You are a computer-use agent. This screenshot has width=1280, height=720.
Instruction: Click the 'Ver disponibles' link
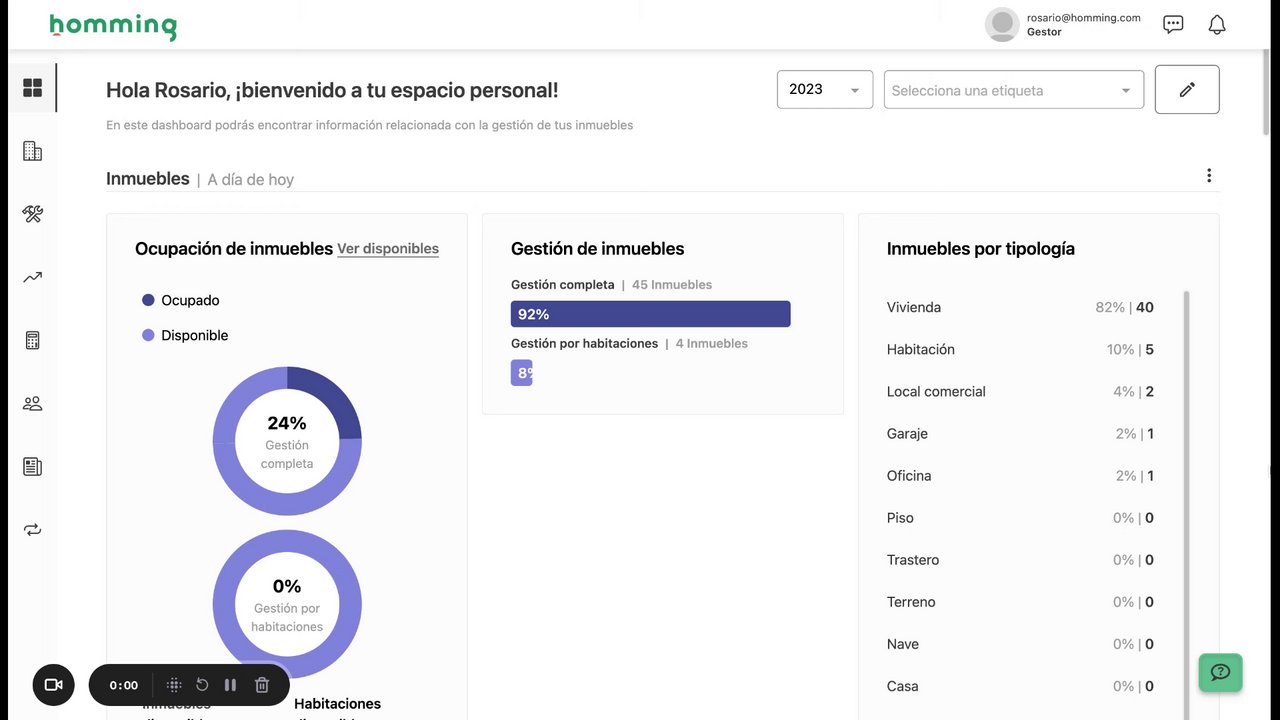pos(388,249)
